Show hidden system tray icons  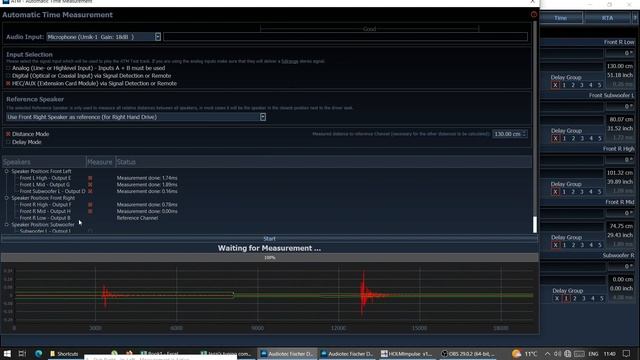pyautogui.click(x=547, y=353)
